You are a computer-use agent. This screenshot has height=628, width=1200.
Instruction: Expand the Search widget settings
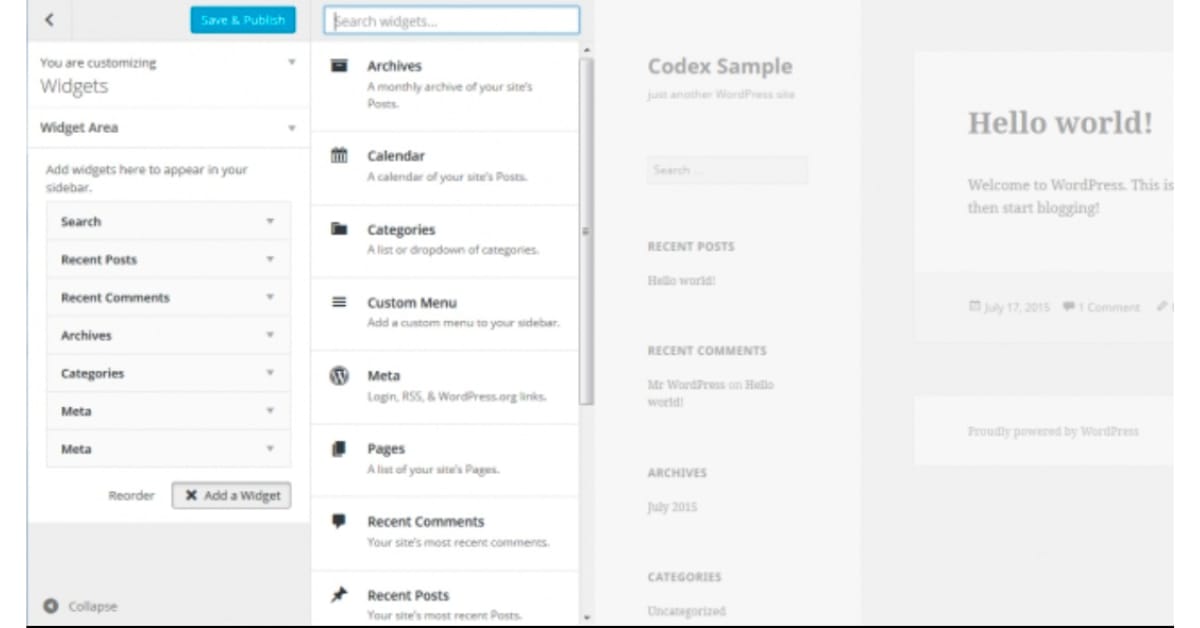[270, 222]
